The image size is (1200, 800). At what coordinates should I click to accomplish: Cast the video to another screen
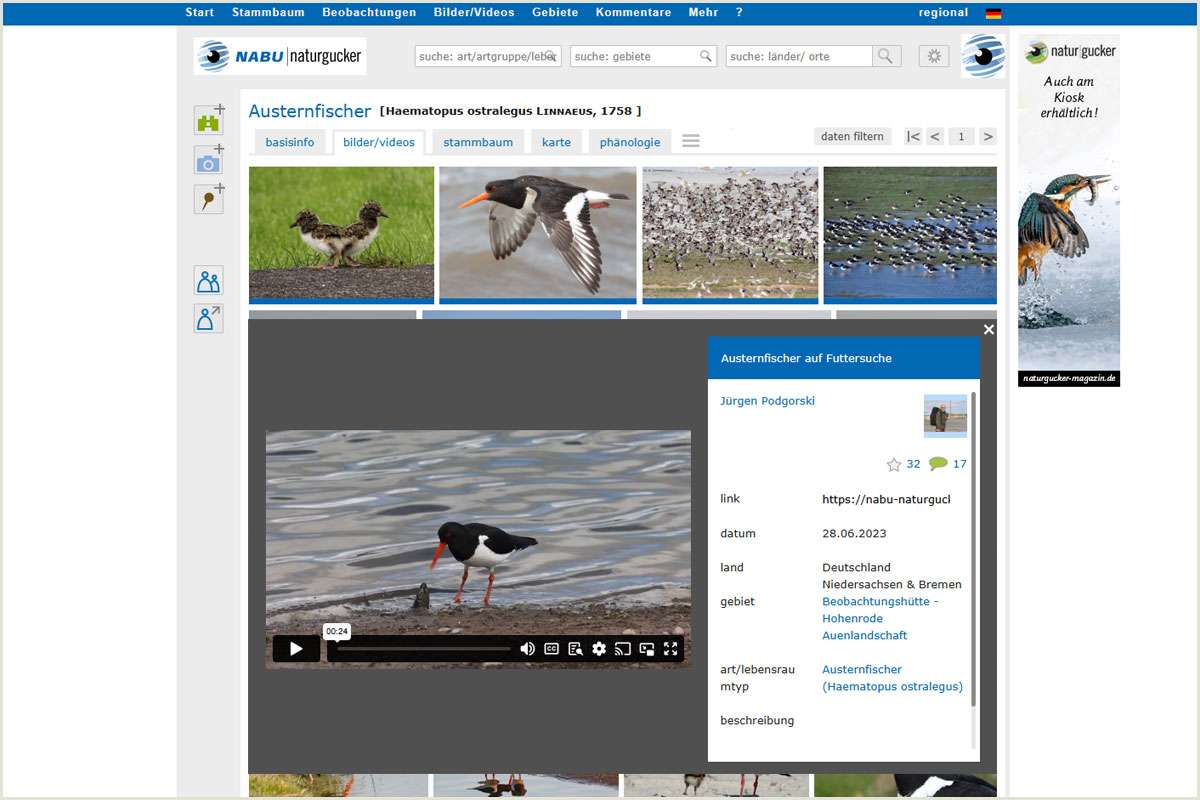coord(622,648)
